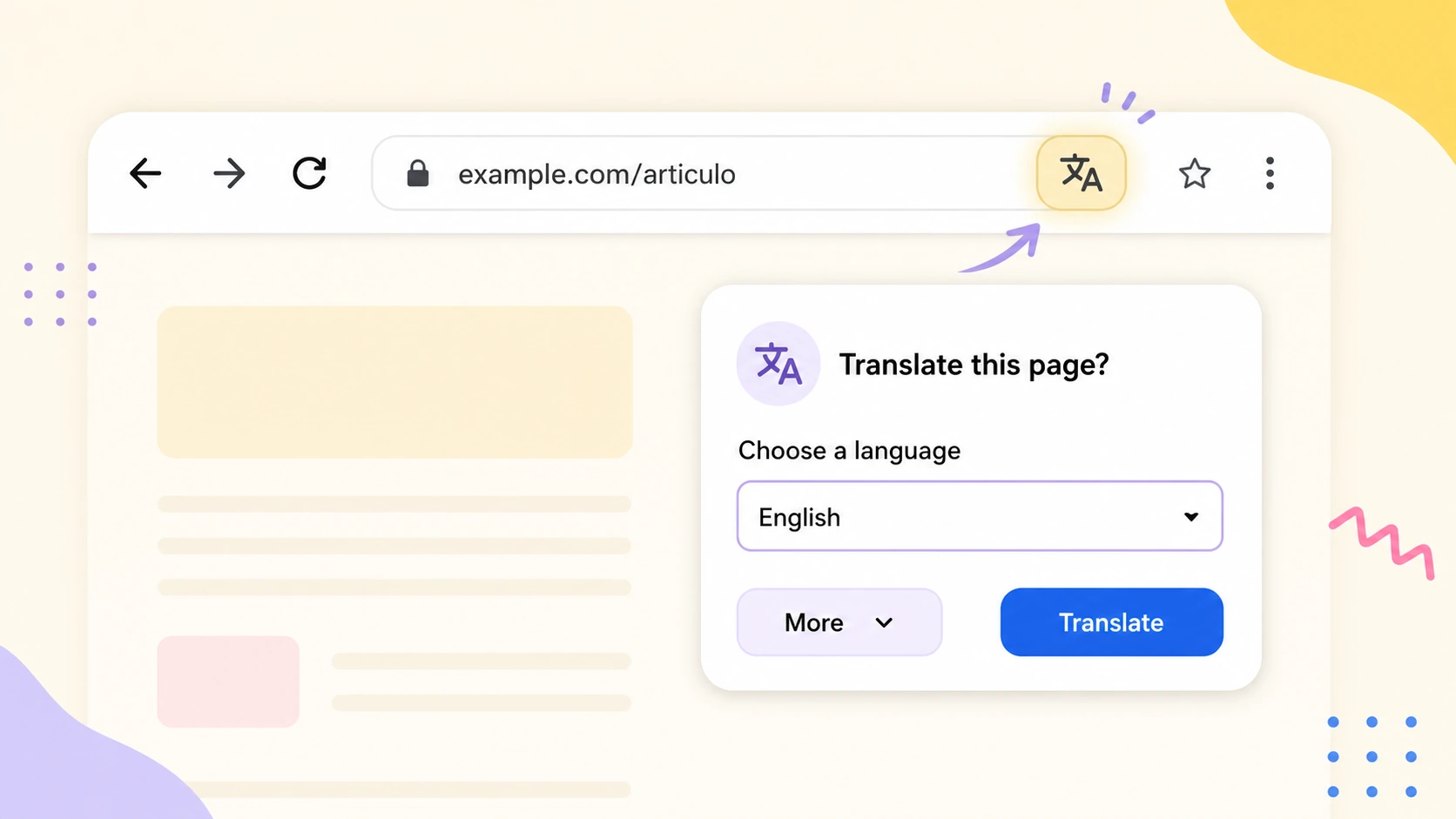Image resolution: width=1456 pixels, height=819 pixels.
Task: Click the blue Translate button
Action: (1111, 622)
